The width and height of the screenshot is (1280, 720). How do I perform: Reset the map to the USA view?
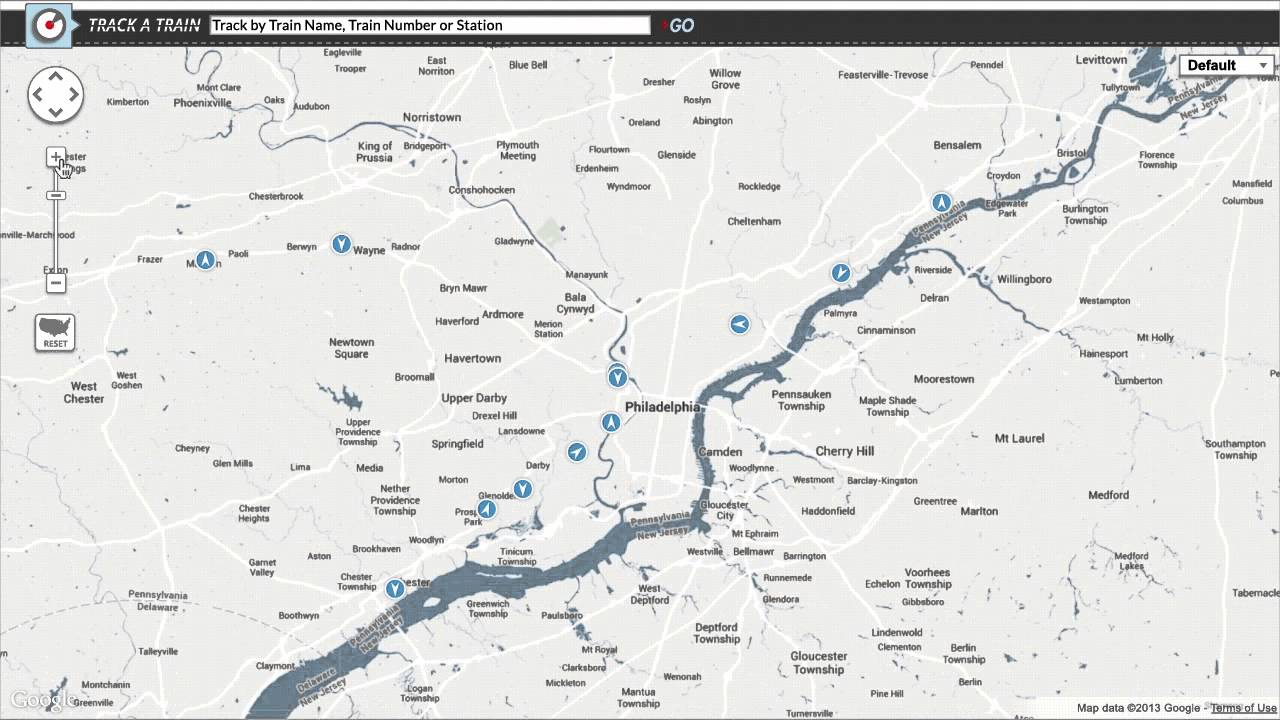point(55,332)
